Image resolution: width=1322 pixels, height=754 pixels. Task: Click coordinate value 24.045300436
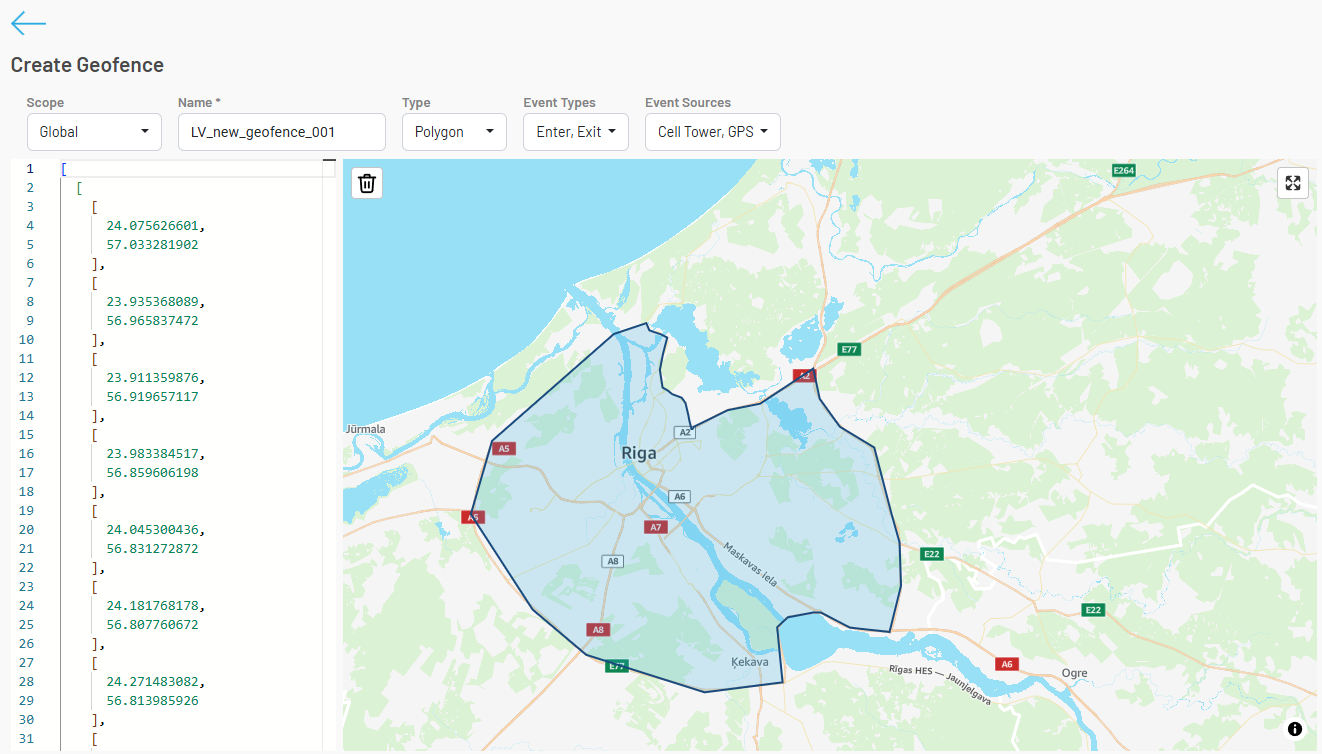pyautogui.click(x=155, y=530)
